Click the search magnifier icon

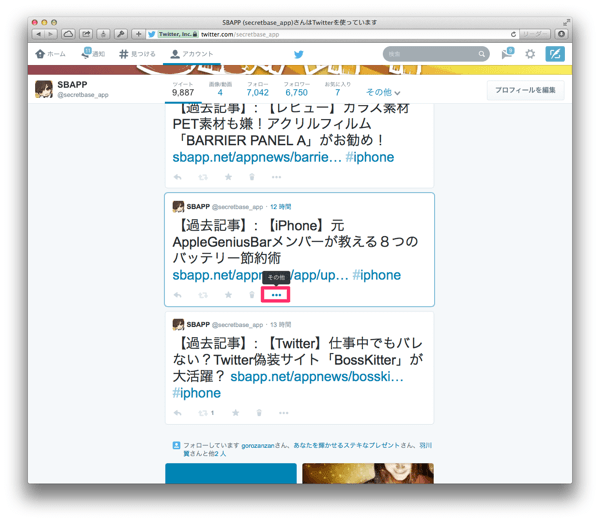(x=482, y=54)
